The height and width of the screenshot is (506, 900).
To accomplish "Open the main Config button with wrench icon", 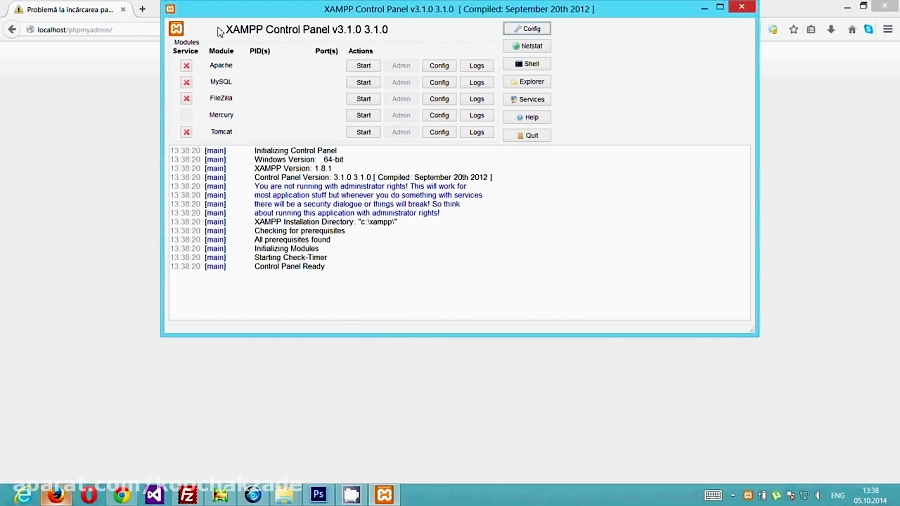I will click(527, 28).
